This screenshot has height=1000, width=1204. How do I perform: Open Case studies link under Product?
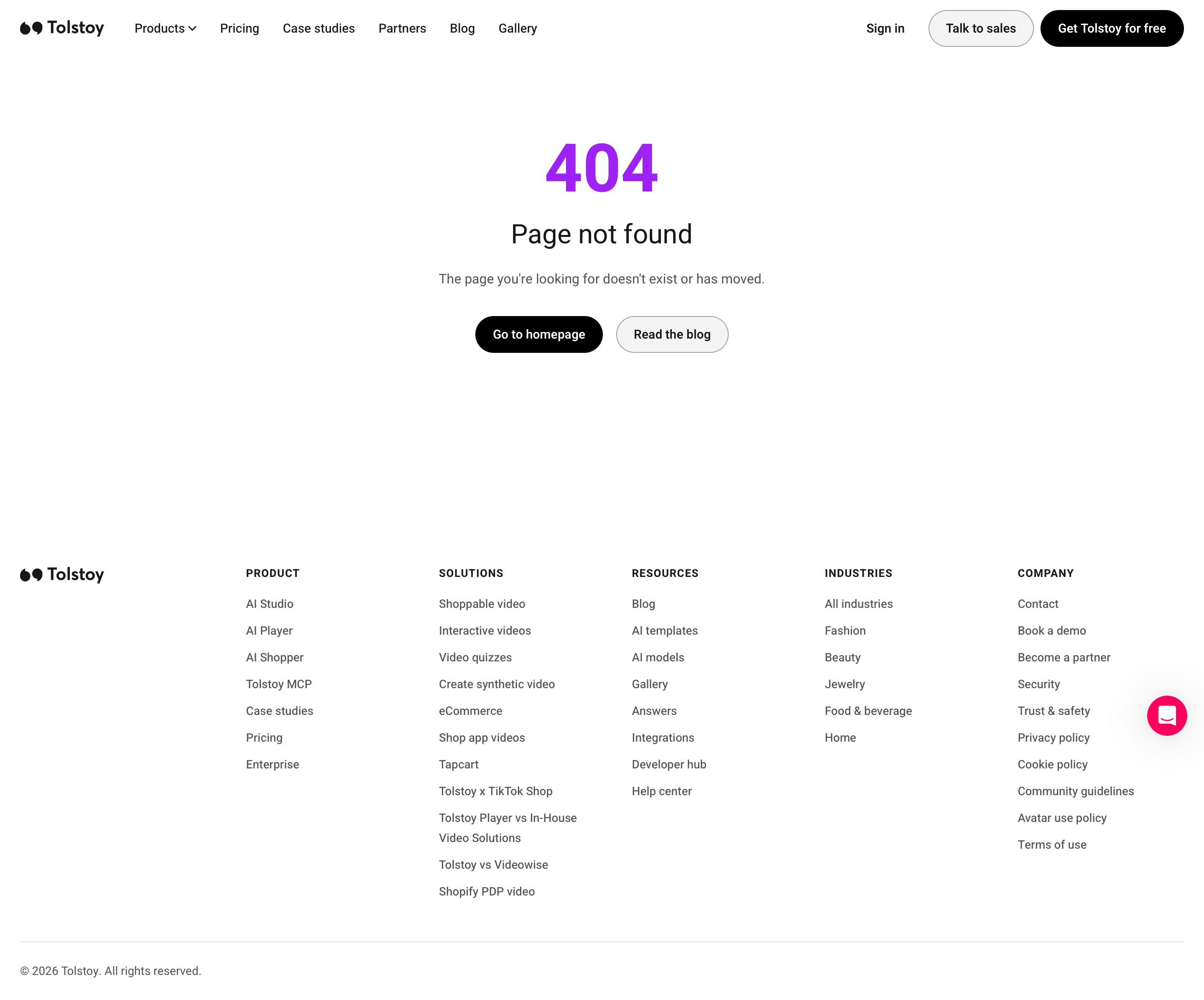click(280, 711)
